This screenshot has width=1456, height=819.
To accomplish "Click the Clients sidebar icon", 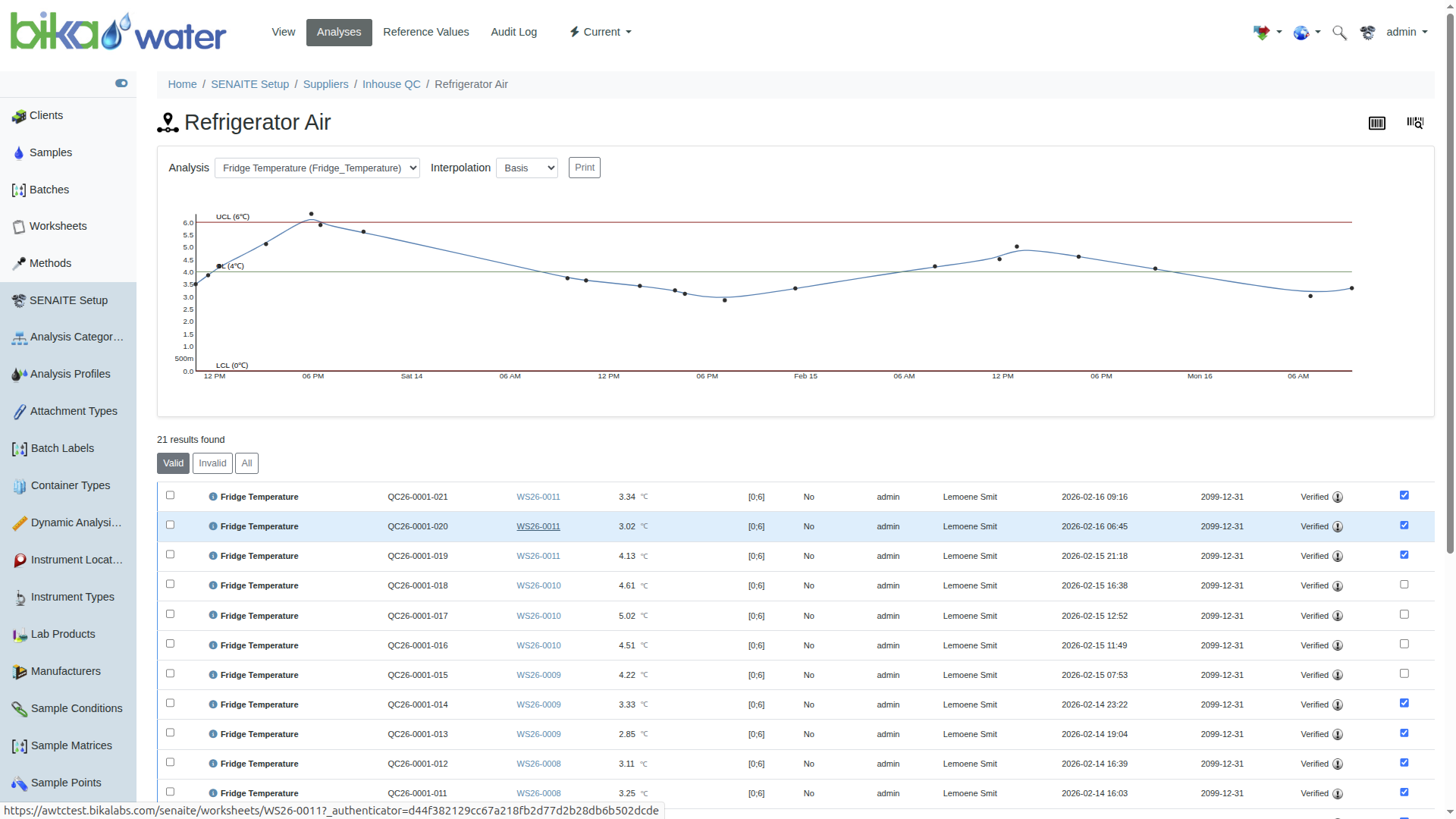I will (x=19, y=116).
